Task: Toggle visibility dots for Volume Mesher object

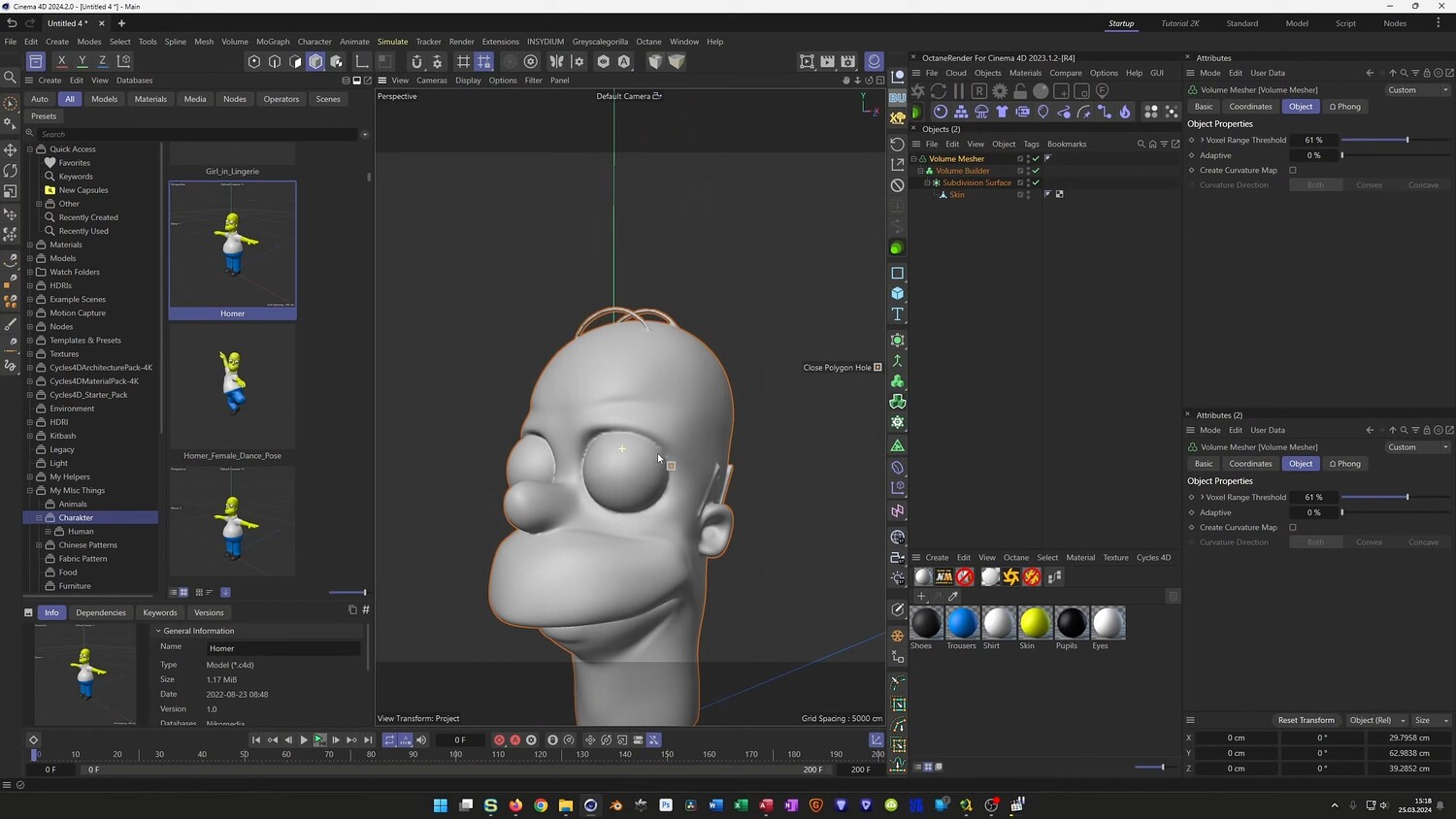Action: click(1026, 158)
